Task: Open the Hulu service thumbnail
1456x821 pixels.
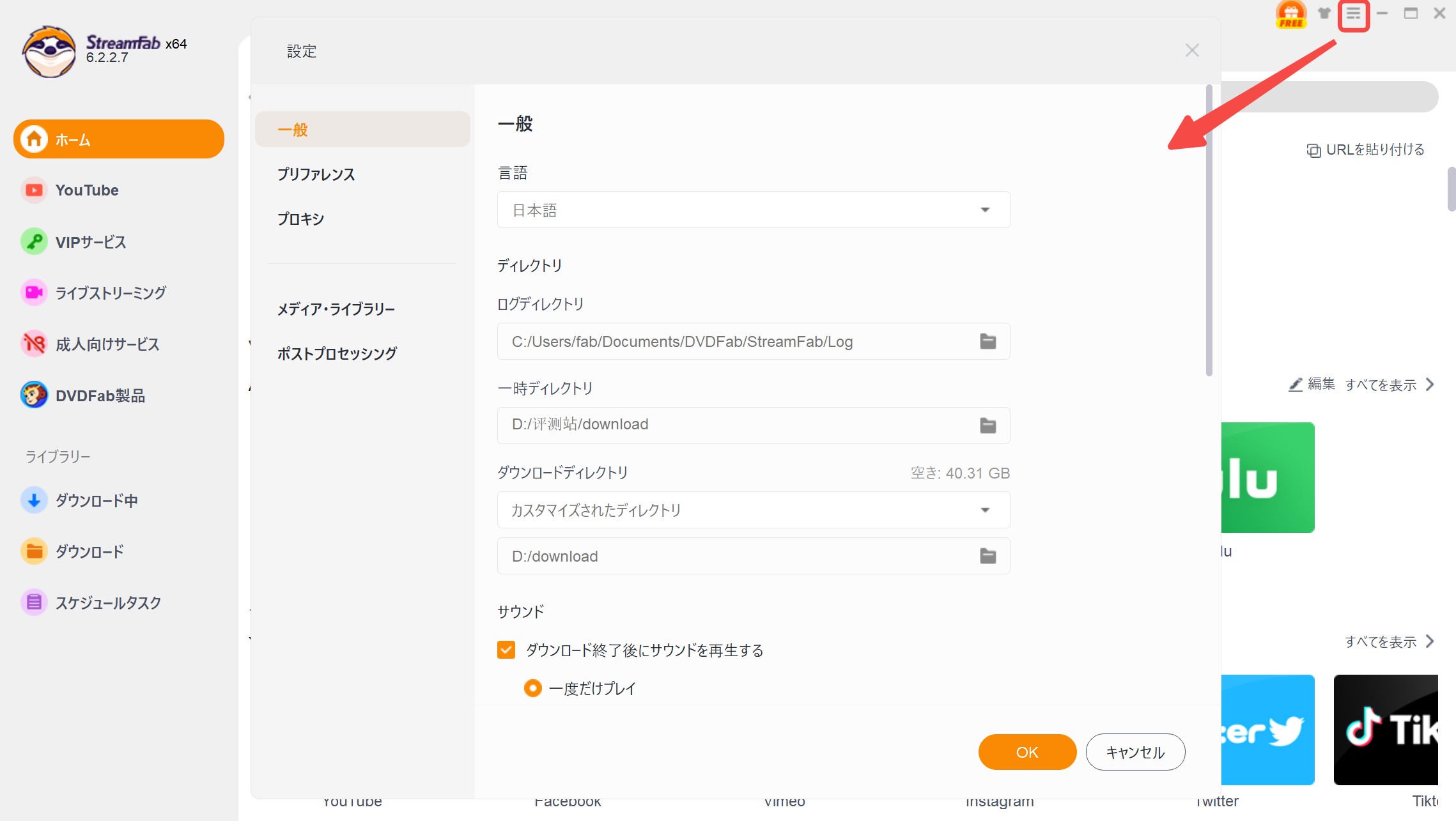Action: coord(1268,477)
